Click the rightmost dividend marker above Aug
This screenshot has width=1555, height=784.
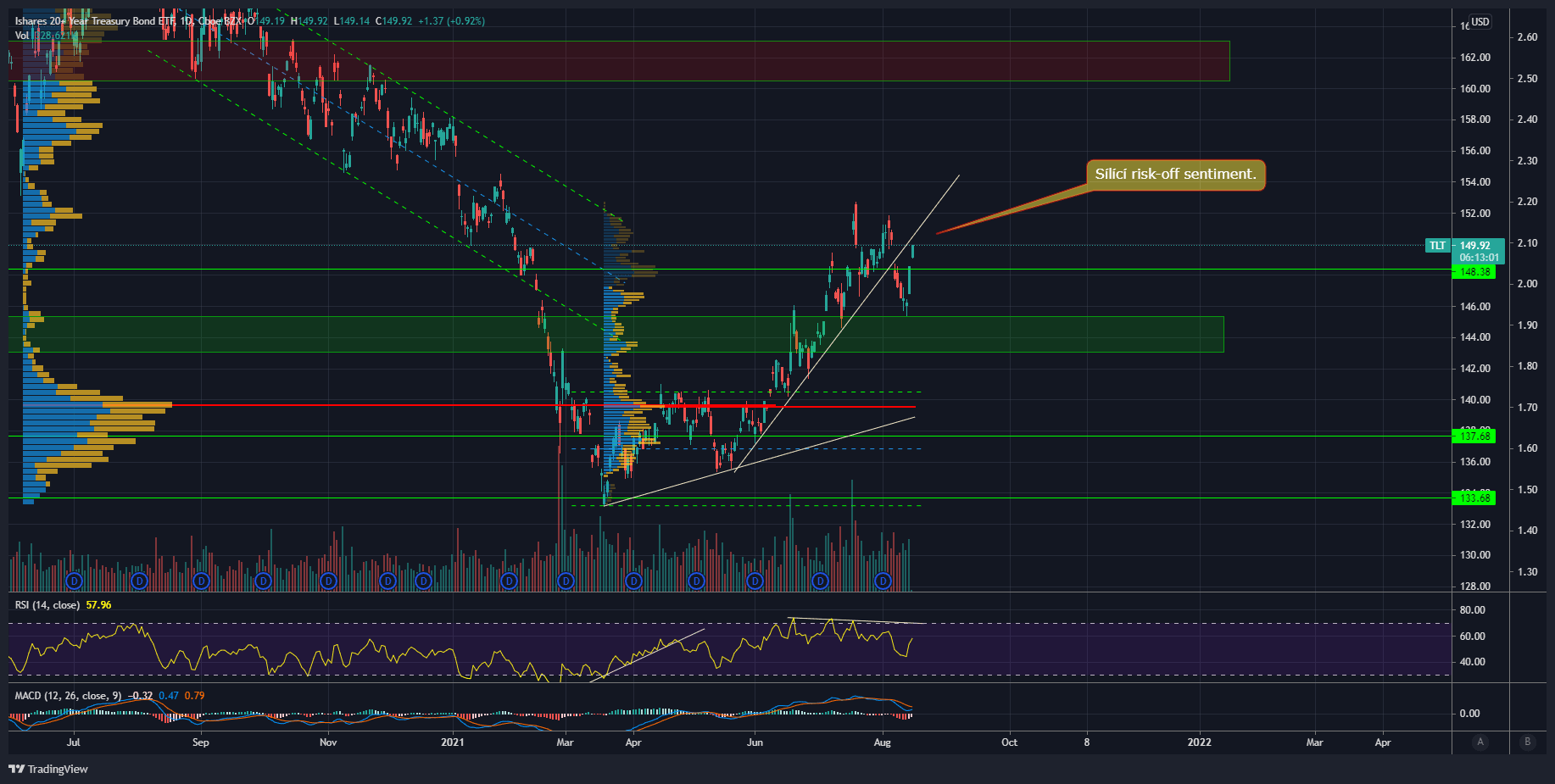883,581
